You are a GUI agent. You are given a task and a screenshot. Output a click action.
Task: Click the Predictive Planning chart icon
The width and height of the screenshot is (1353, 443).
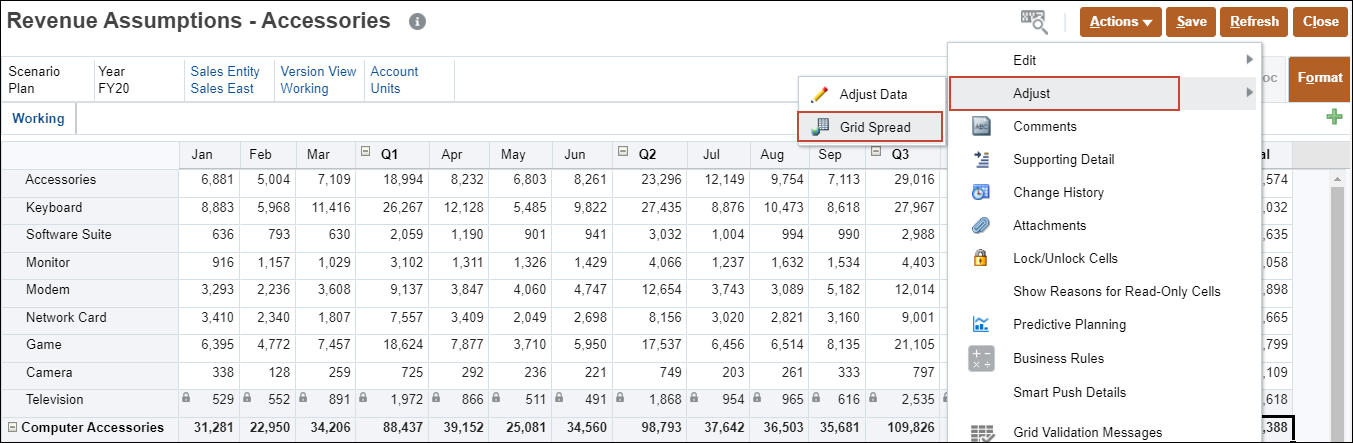(981, 325)
